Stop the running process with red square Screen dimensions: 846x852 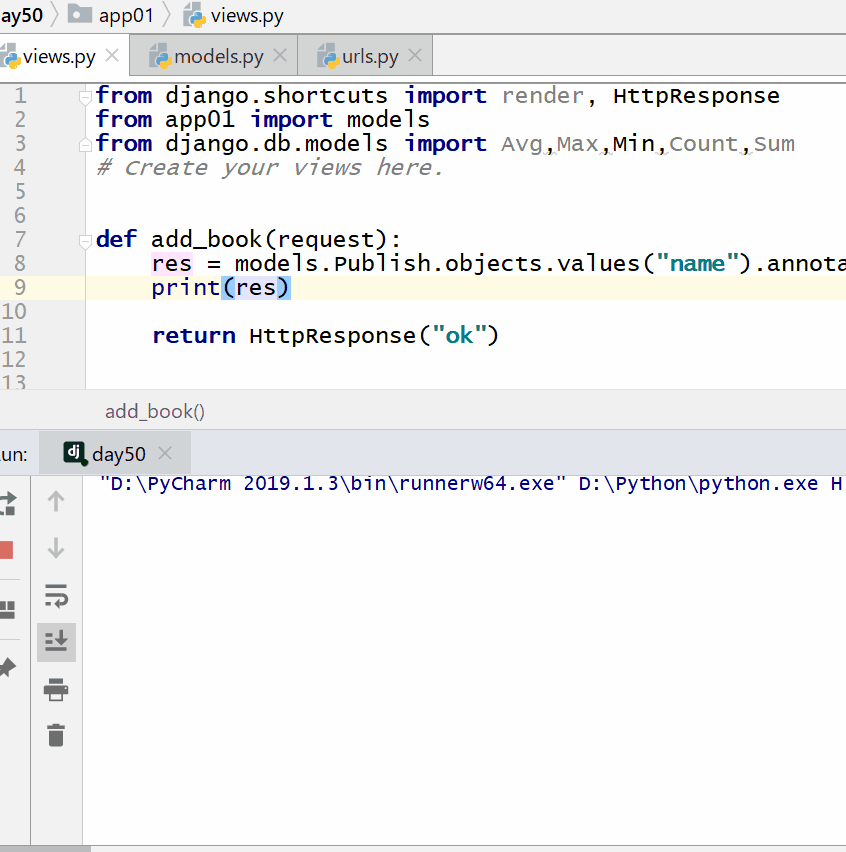[6, 550]
